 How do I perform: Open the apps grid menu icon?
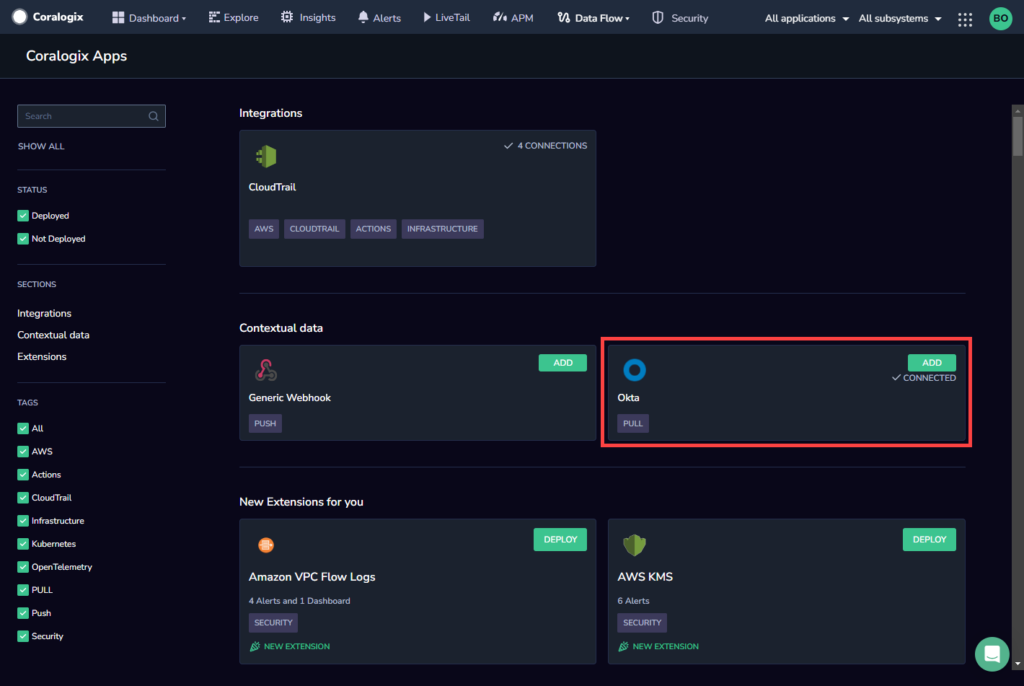(x=965, y=19)
